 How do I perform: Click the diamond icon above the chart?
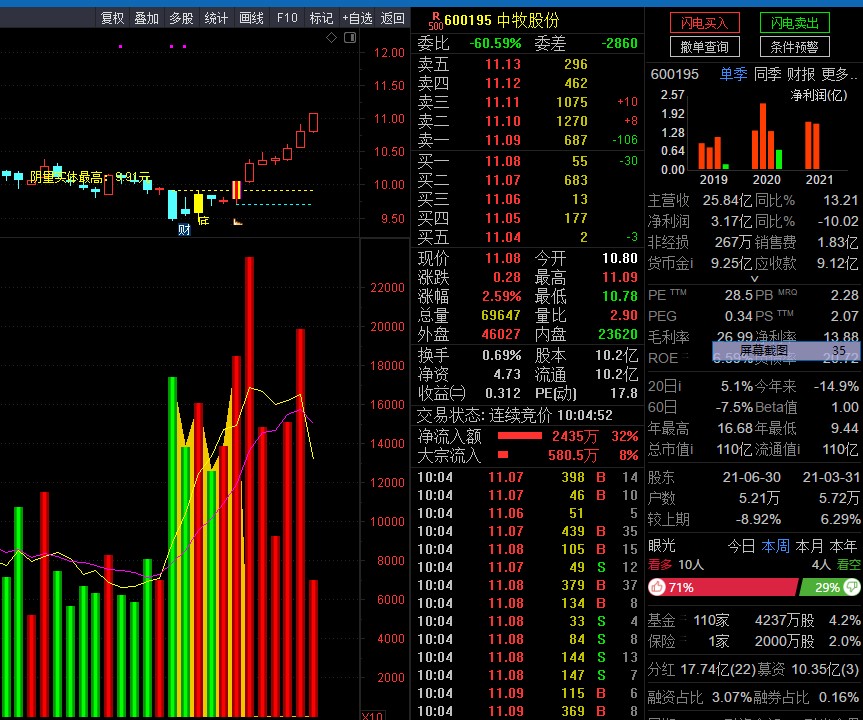tap(331, 37)
